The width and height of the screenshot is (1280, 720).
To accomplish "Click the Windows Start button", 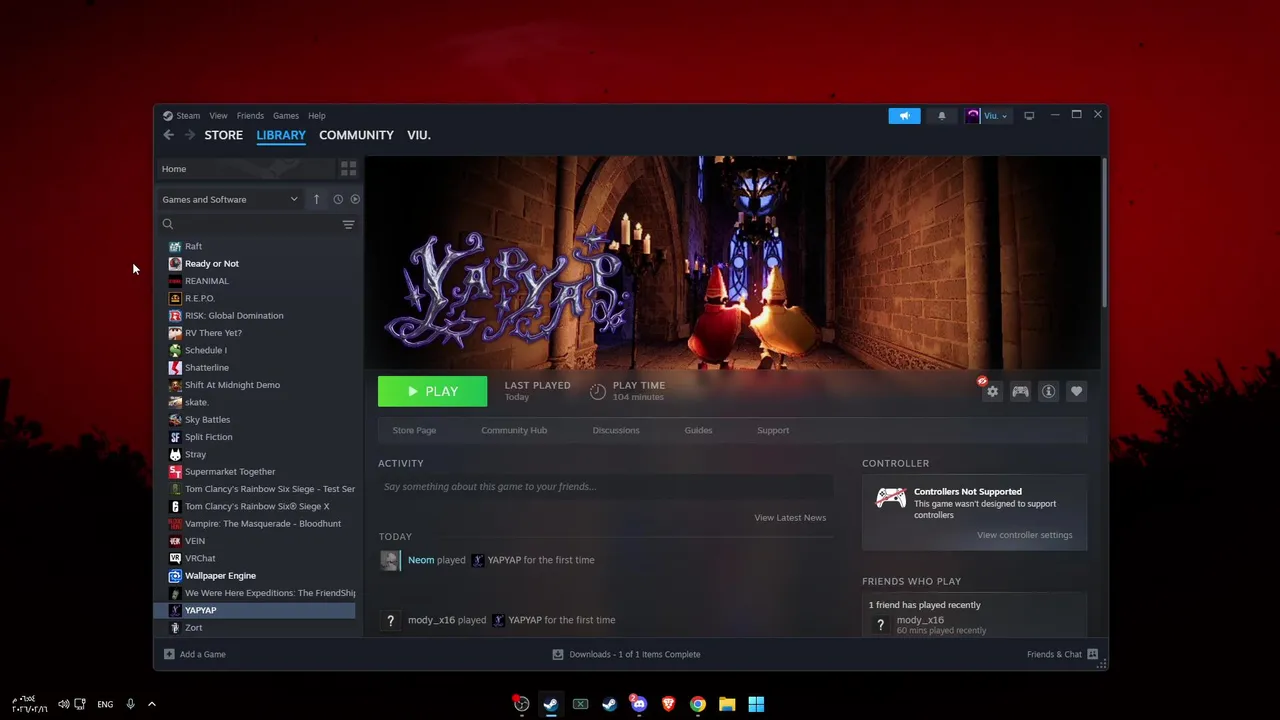I will click(x=756, y=704).
